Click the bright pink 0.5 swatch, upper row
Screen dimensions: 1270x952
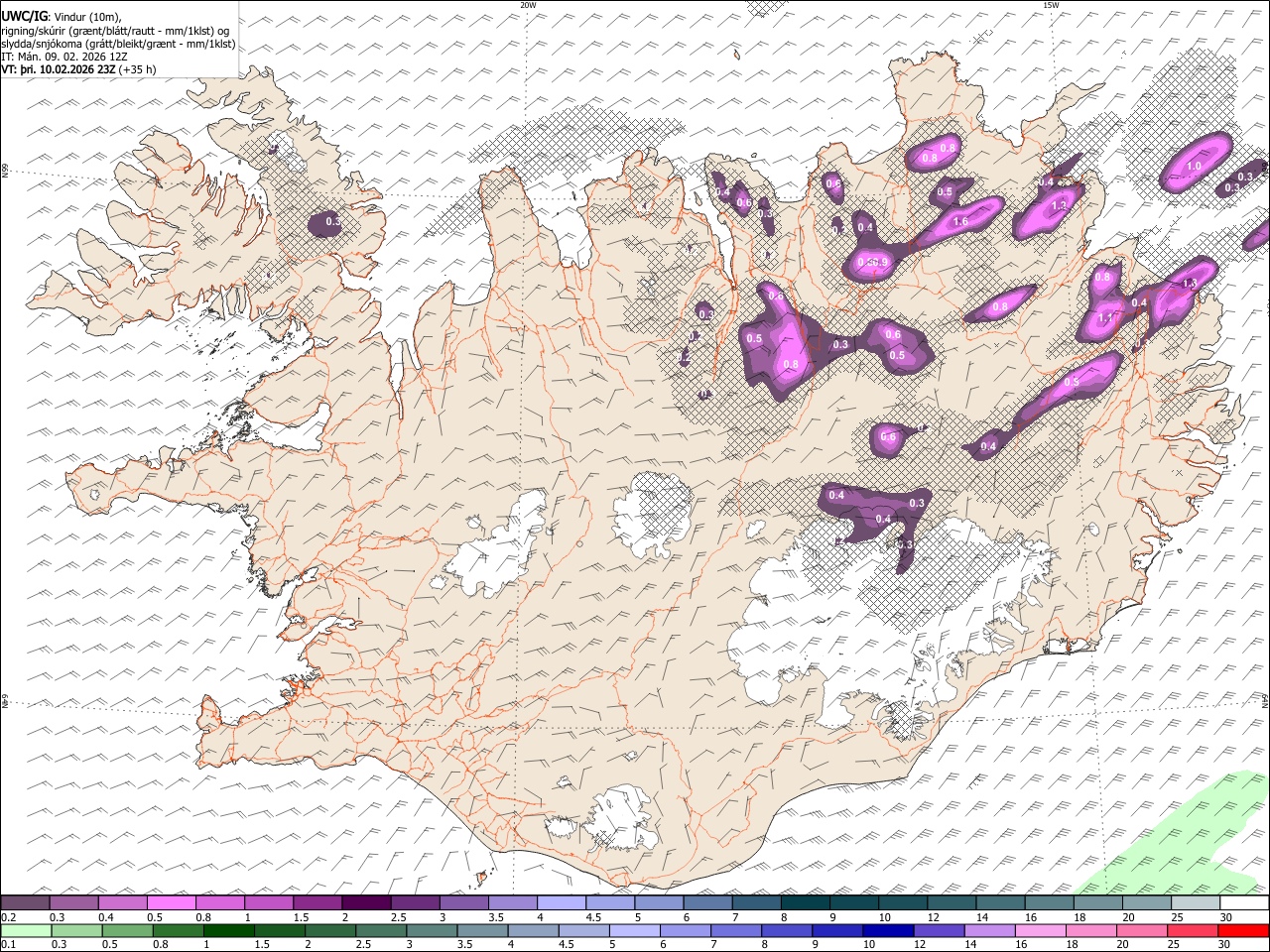[171, 903]
